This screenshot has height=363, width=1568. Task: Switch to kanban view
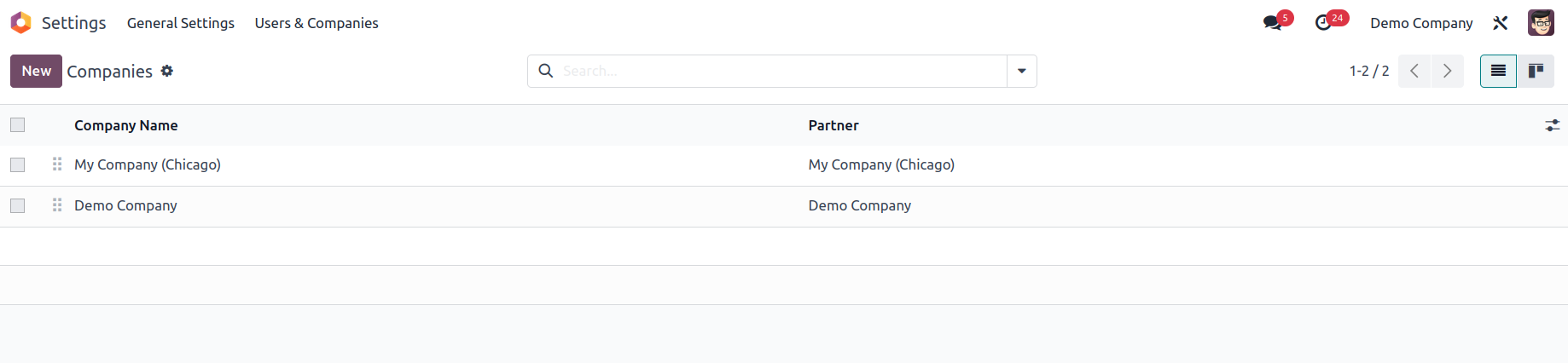pos(1536,71)
